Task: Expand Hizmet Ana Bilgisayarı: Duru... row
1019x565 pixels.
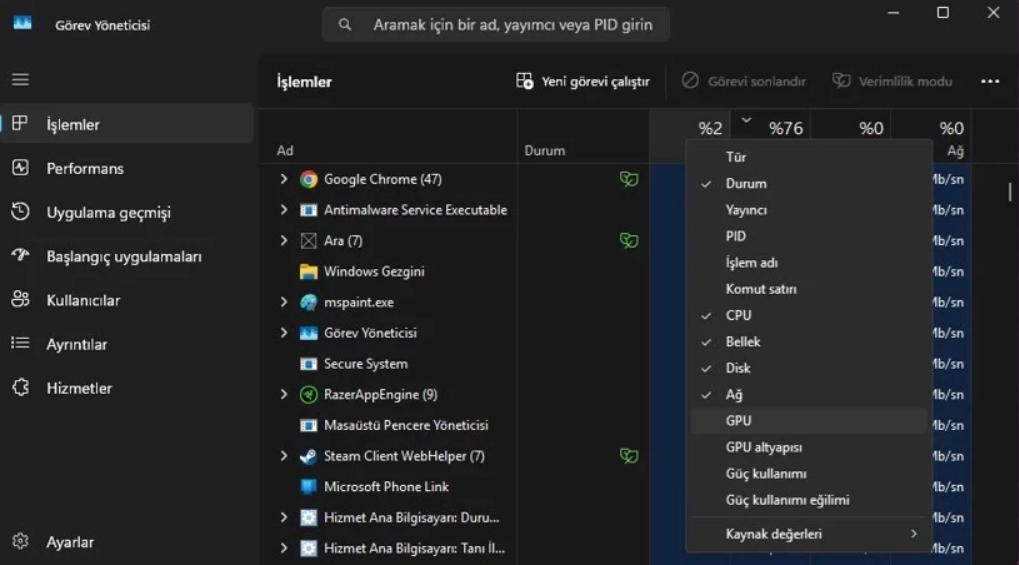Action: (x=283, y=517)
